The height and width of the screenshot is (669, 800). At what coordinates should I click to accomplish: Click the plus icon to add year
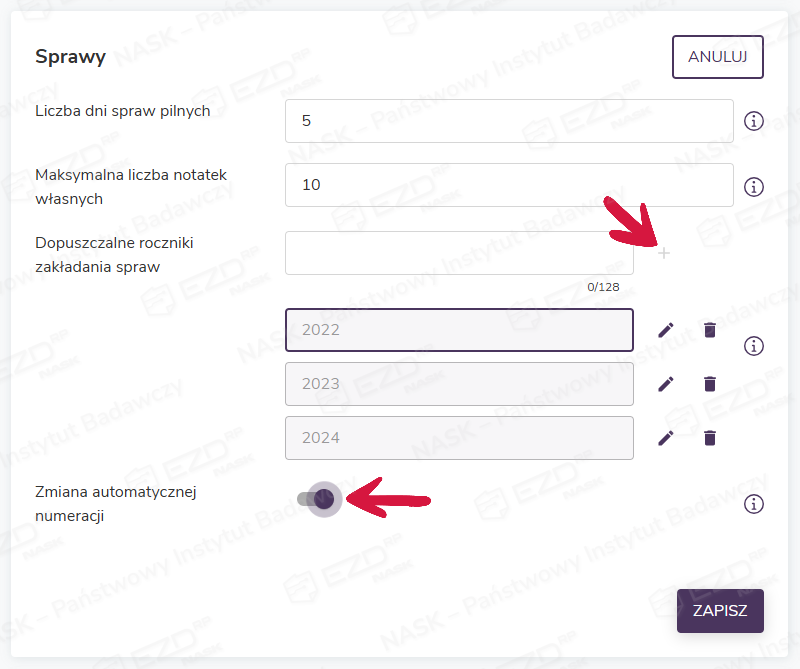tap(664, 253)
